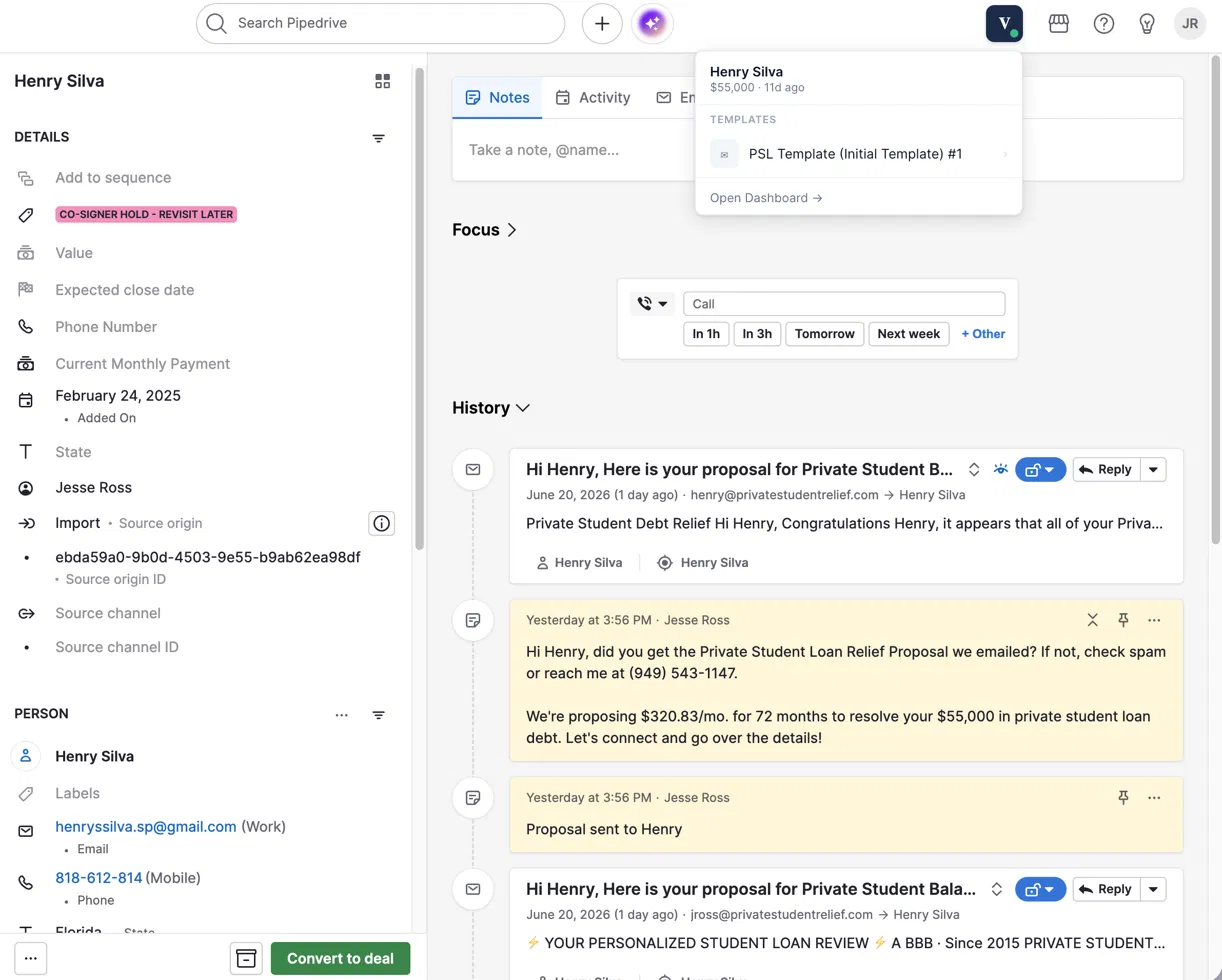Open visibility lock dropdown on jross email

(1041, 889)
